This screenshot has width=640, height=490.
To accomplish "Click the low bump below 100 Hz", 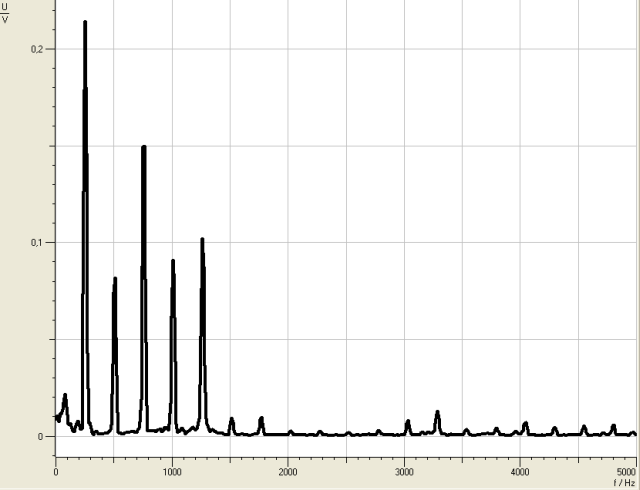I will click(65, 396).
